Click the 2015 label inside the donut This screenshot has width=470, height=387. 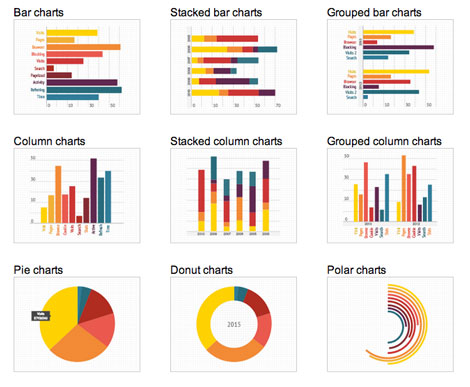point(234,324)
